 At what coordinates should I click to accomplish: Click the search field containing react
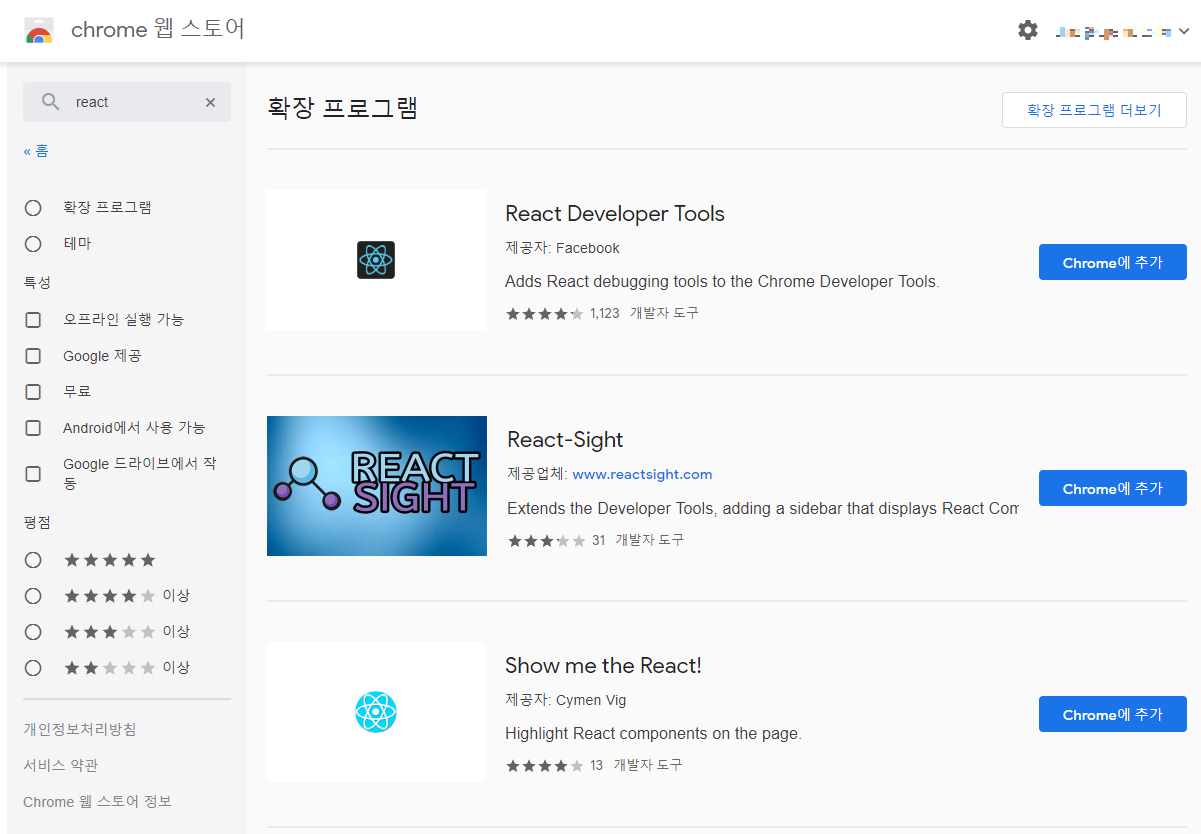[x=127, y=102]
